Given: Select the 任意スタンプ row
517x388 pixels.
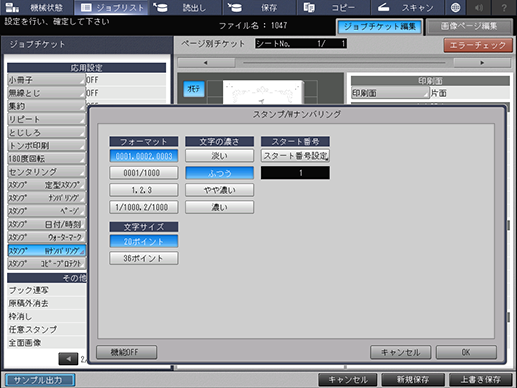Looking at the screenshot, I should (47, 330).
